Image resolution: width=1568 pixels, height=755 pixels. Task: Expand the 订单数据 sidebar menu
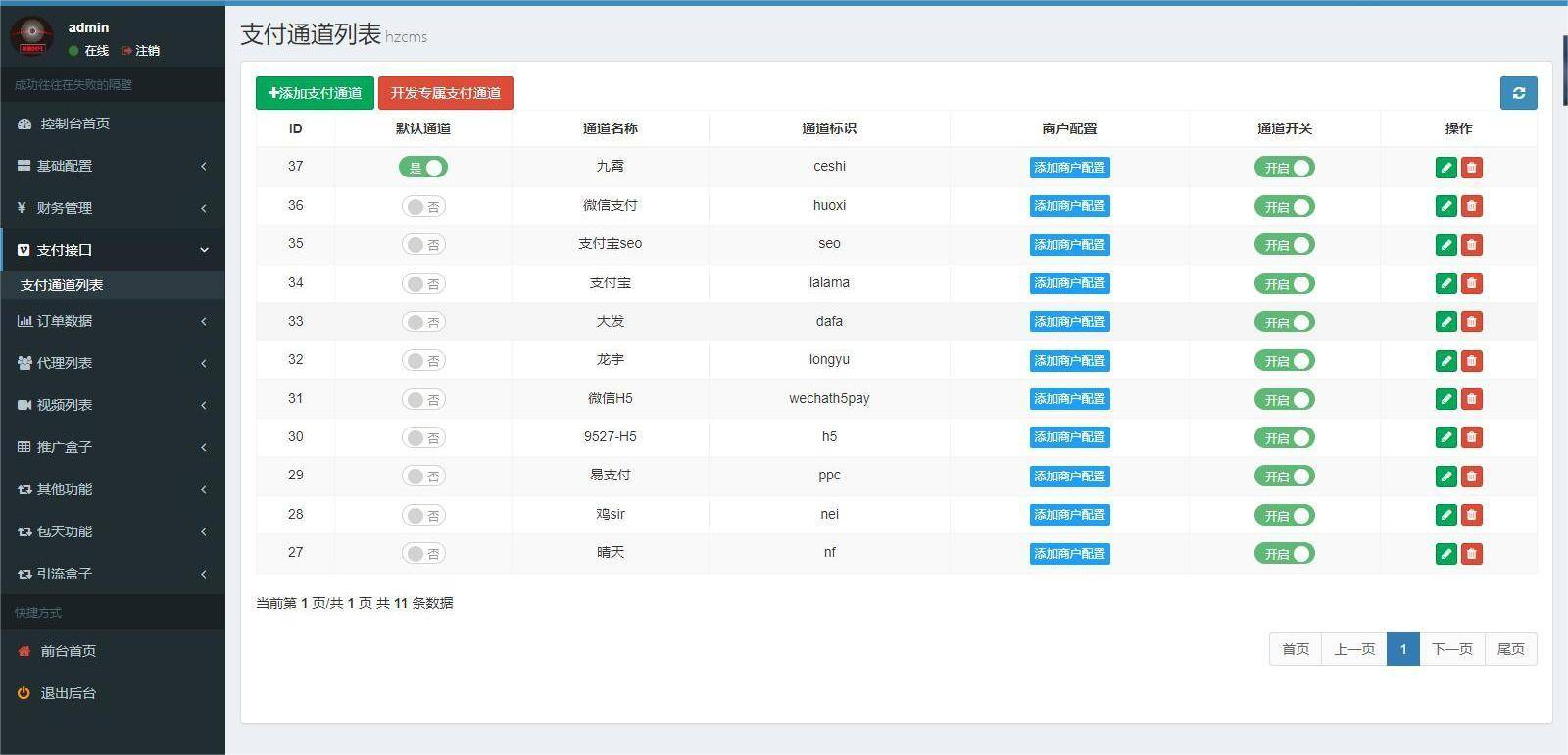[113, 321]
